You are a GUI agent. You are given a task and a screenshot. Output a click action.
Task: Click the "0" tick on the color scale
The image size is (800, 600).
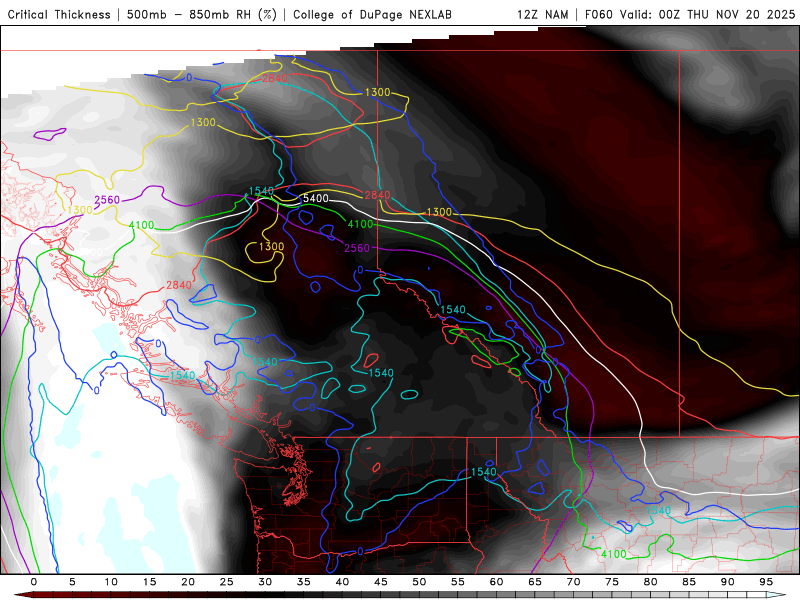34,582
